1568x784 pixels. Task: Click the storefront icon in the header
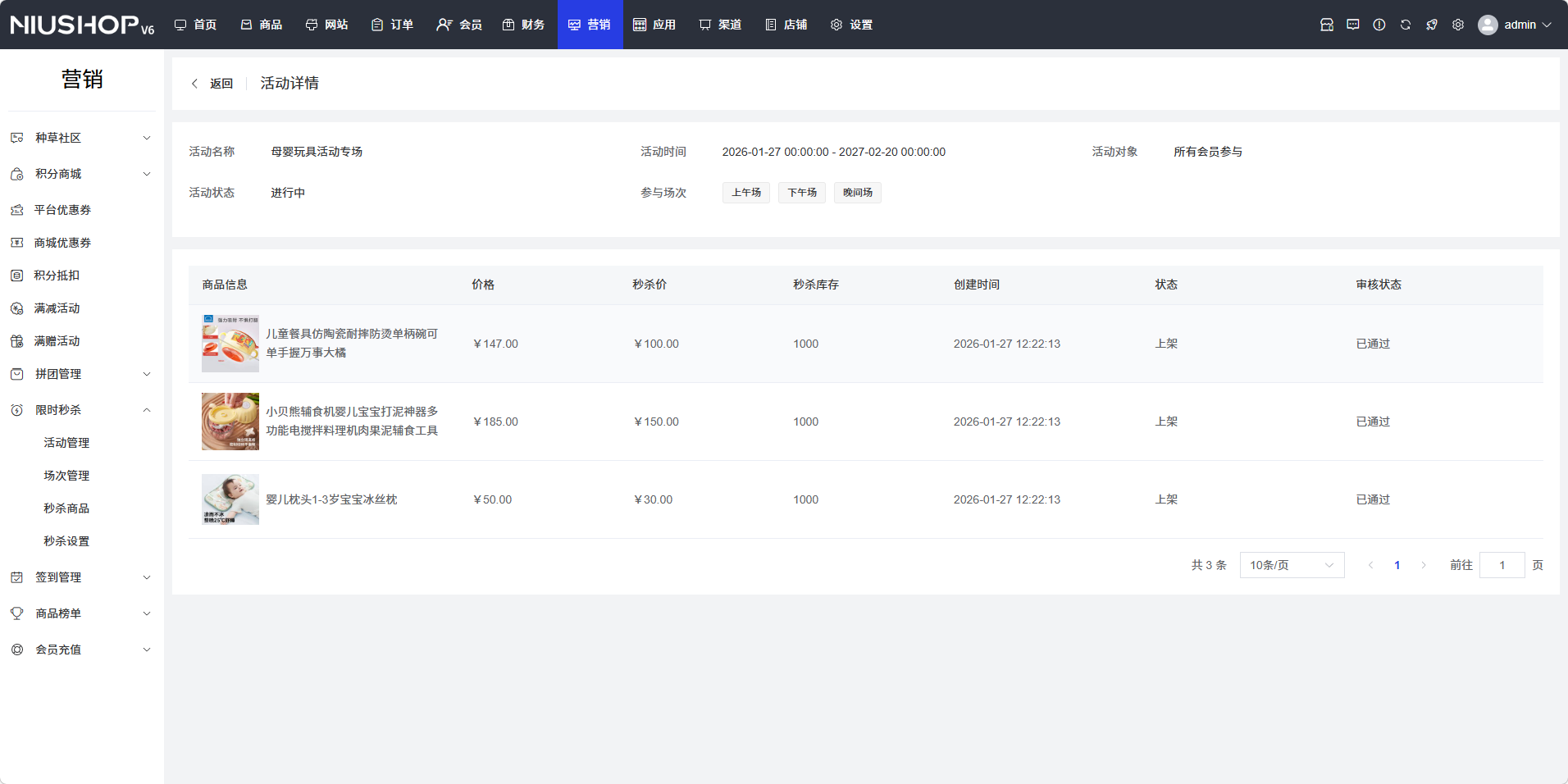click(1326, 25)
